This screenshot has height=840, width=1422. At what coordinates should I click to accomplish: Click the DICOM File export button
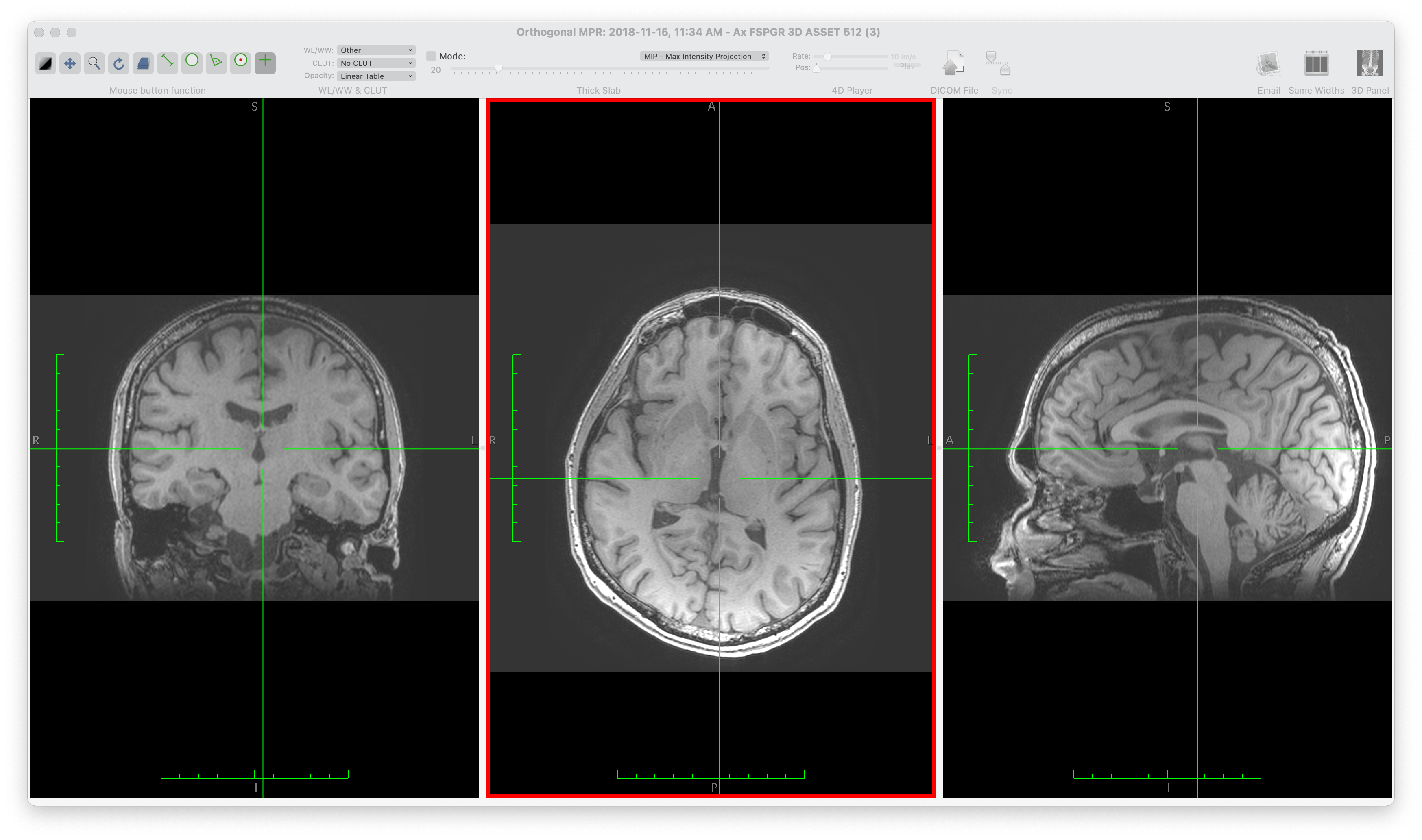click(x=953, y=64)
